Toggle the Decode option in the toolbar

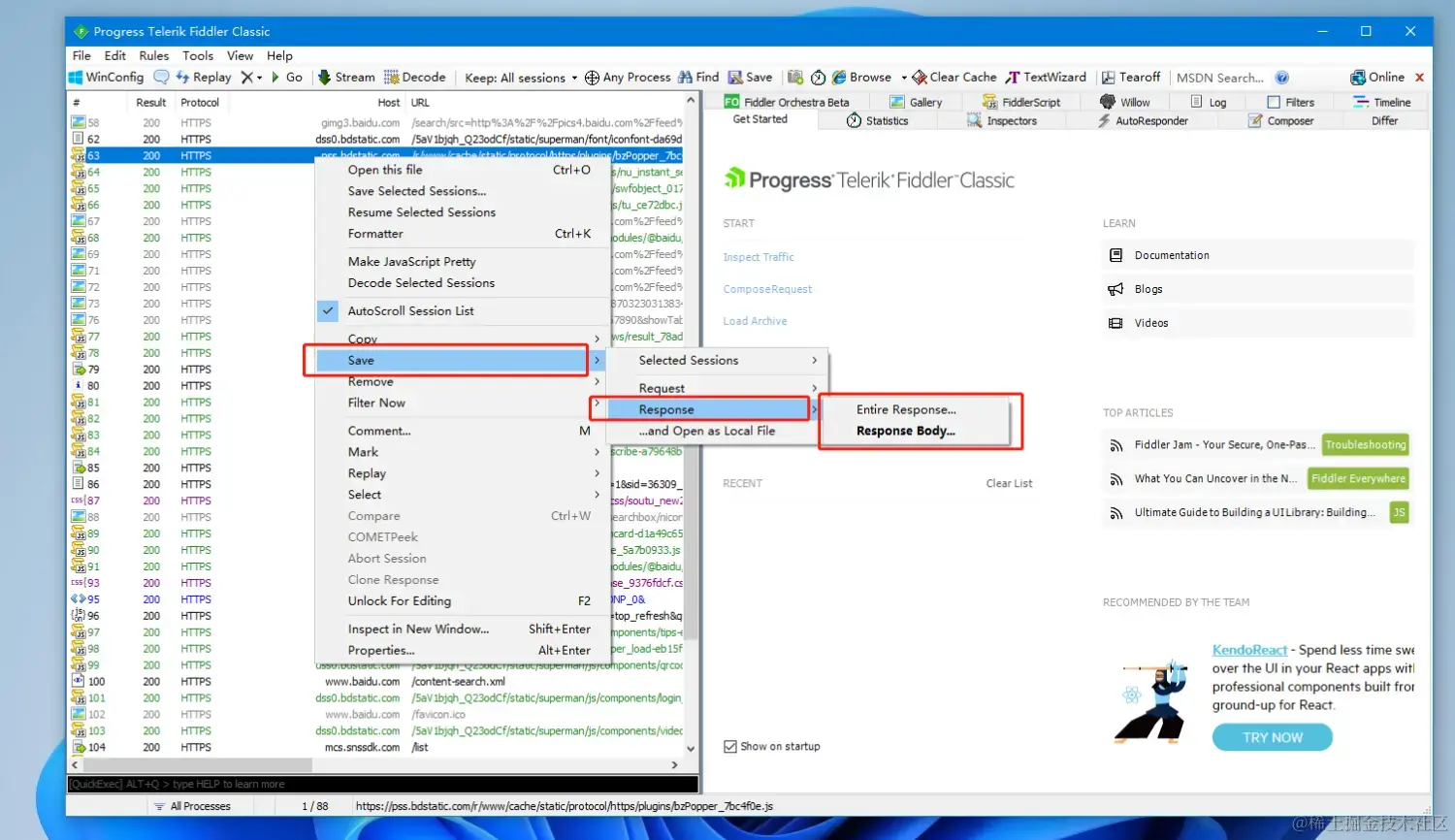(415, 78)
